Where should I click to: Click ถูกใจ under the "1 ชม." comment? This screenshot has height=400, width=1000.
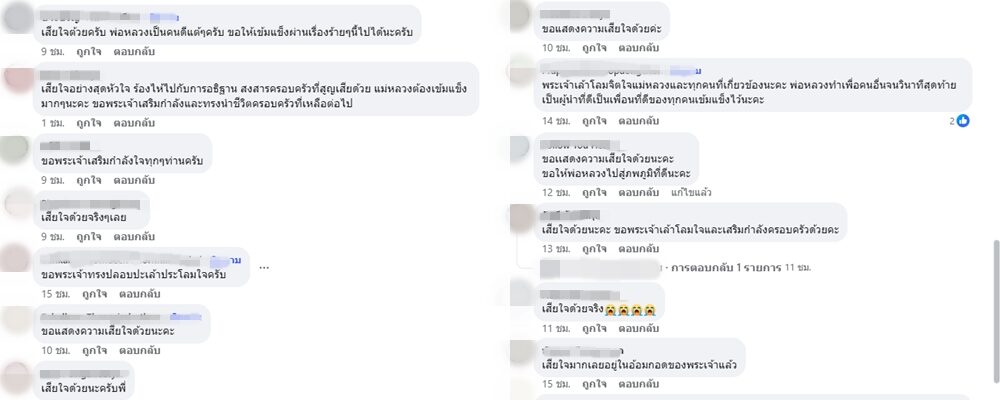89,123
